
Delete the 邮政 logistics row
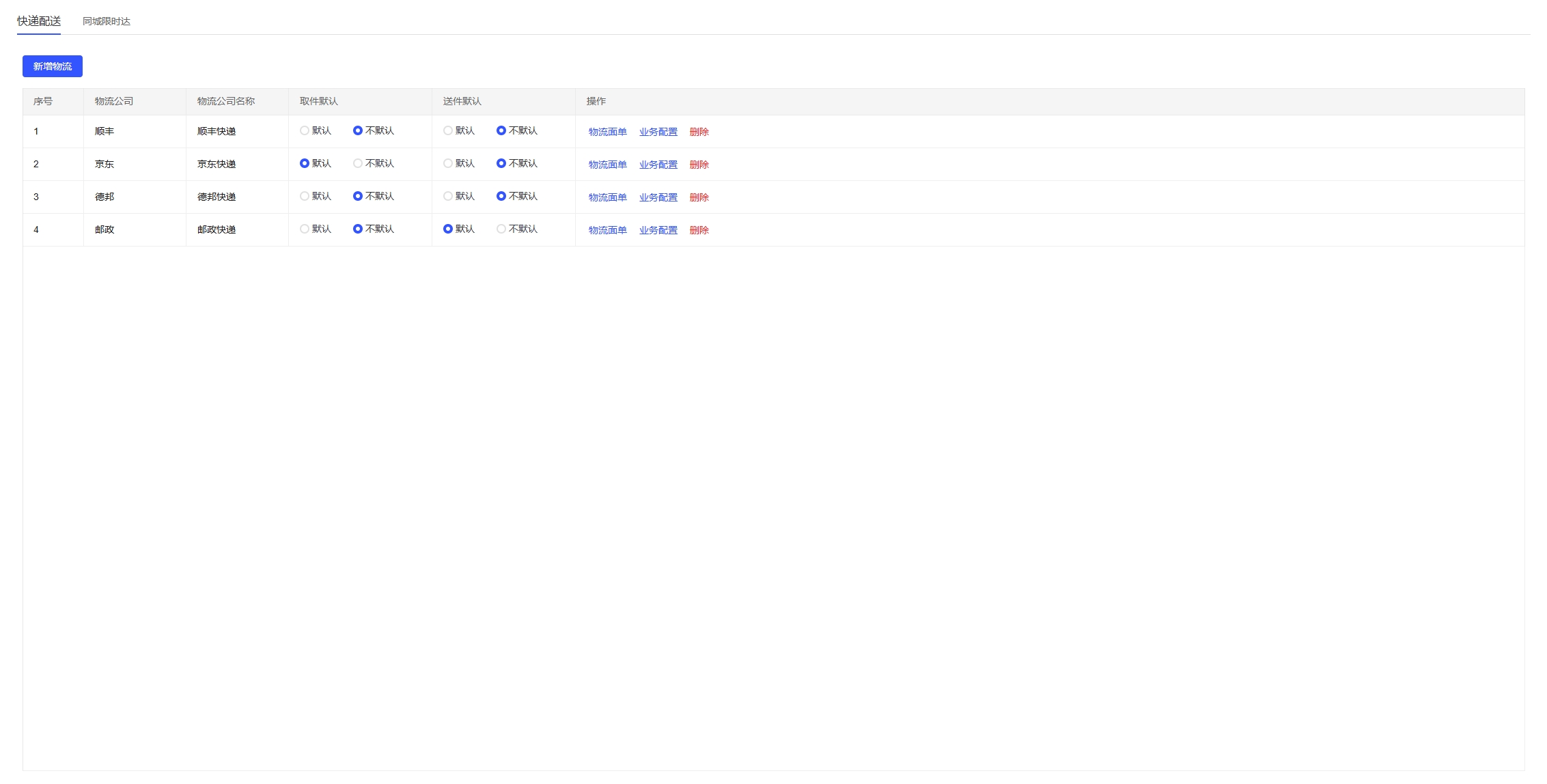(x=699, y=230)
